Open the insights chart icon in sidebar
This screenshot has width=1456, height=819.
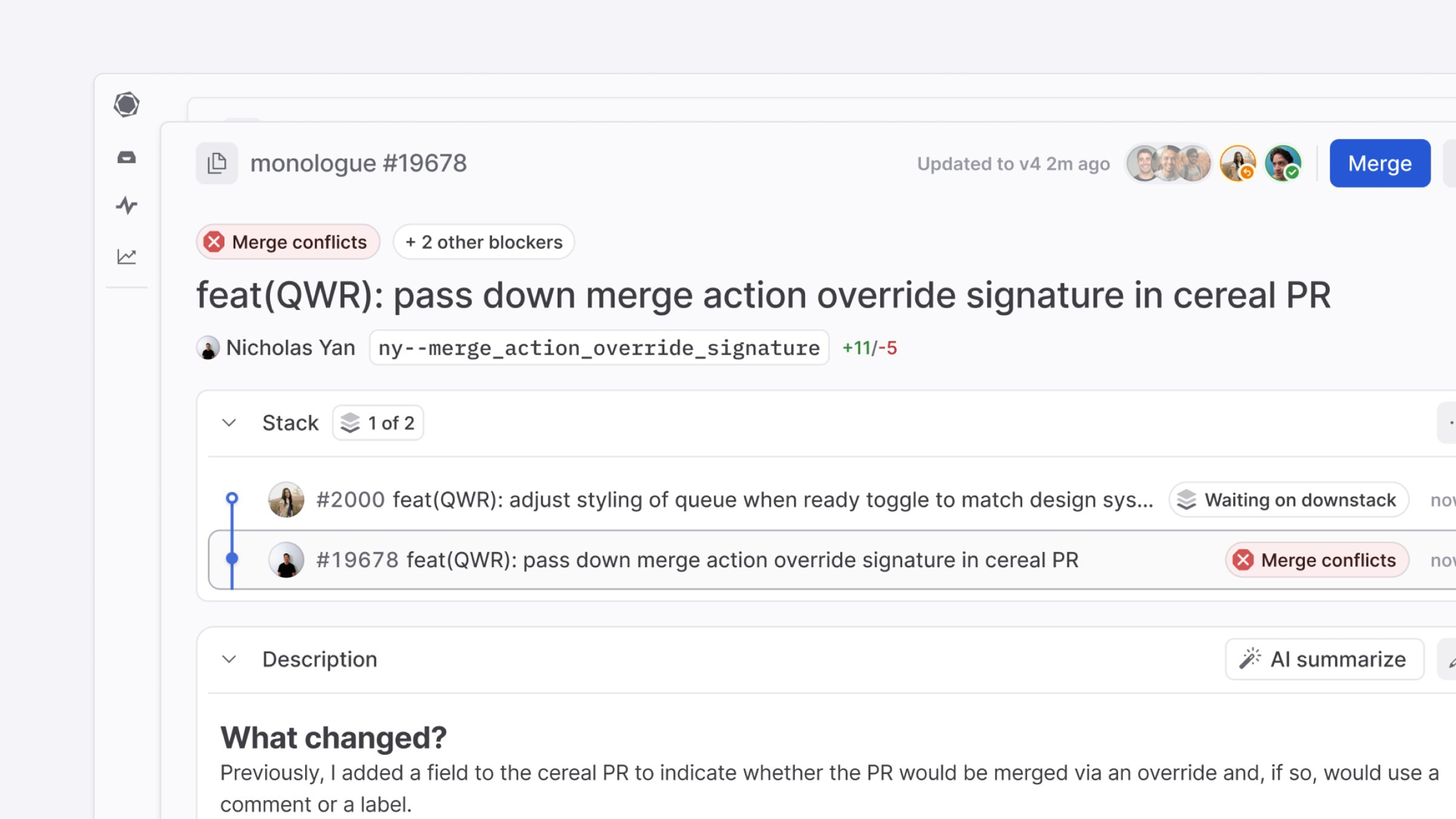(127, 256)
